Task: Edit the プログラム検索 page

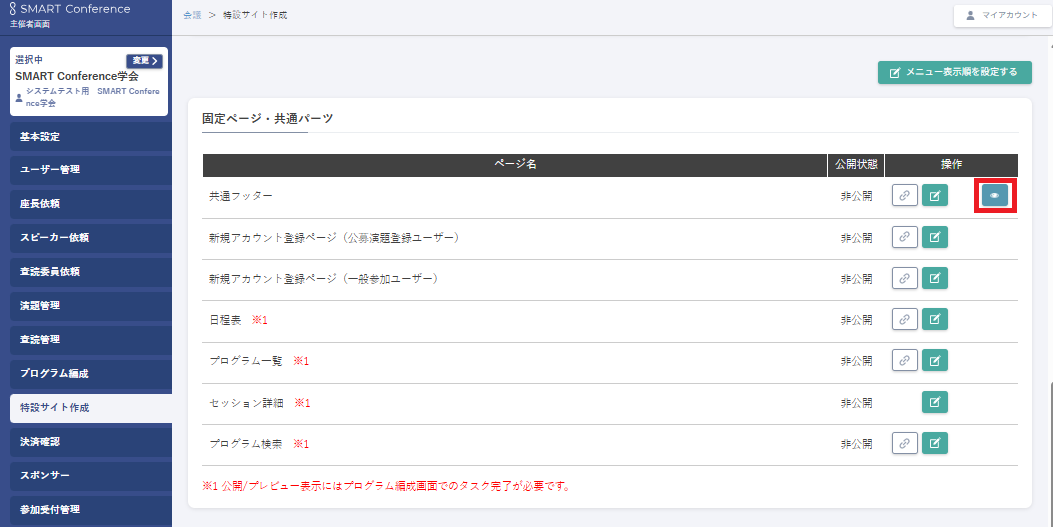Action: coord(934,443)
